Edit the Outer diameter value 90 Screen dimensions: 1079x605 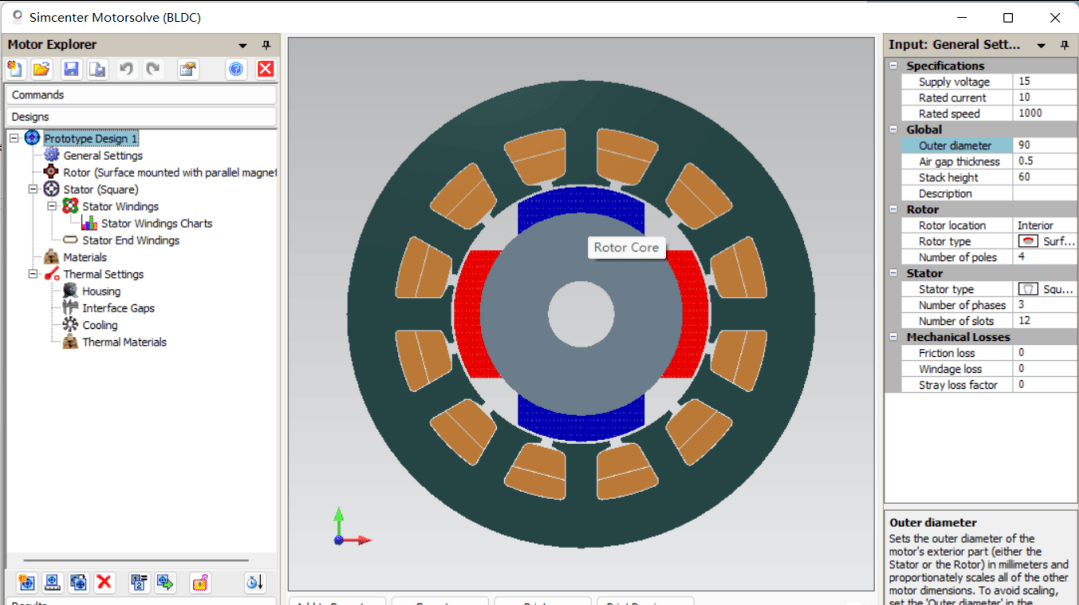coord(1045,145)
